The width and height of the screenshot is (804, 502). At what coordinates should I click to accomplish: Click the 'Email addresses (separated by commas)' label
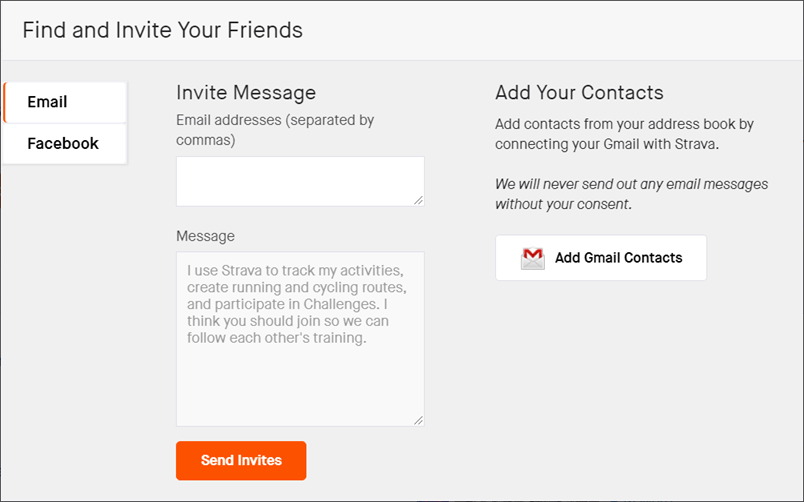(274, 130)
